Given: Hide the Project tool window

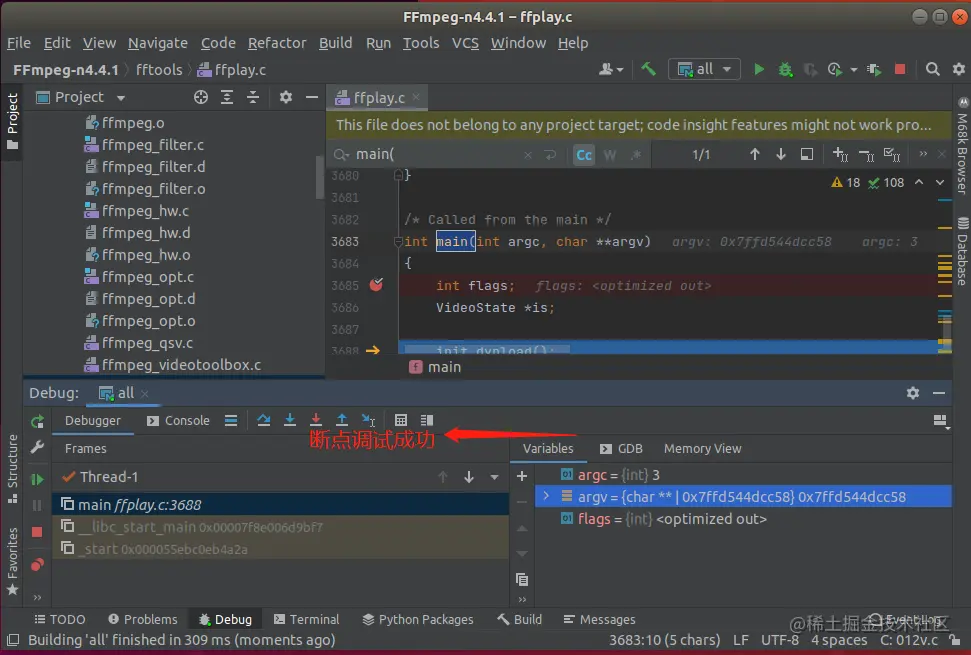Looking at the screenshot, I should click(311, 97).
